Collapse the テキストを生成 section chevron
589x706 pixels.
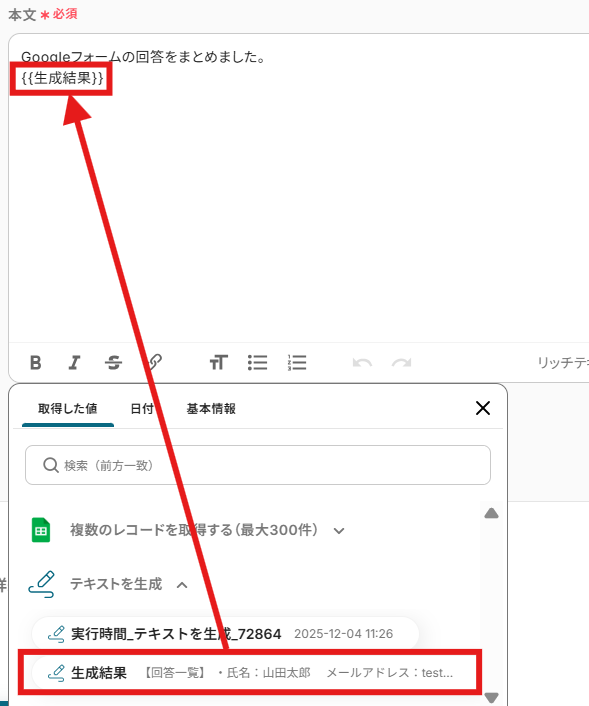coord(182,585)
